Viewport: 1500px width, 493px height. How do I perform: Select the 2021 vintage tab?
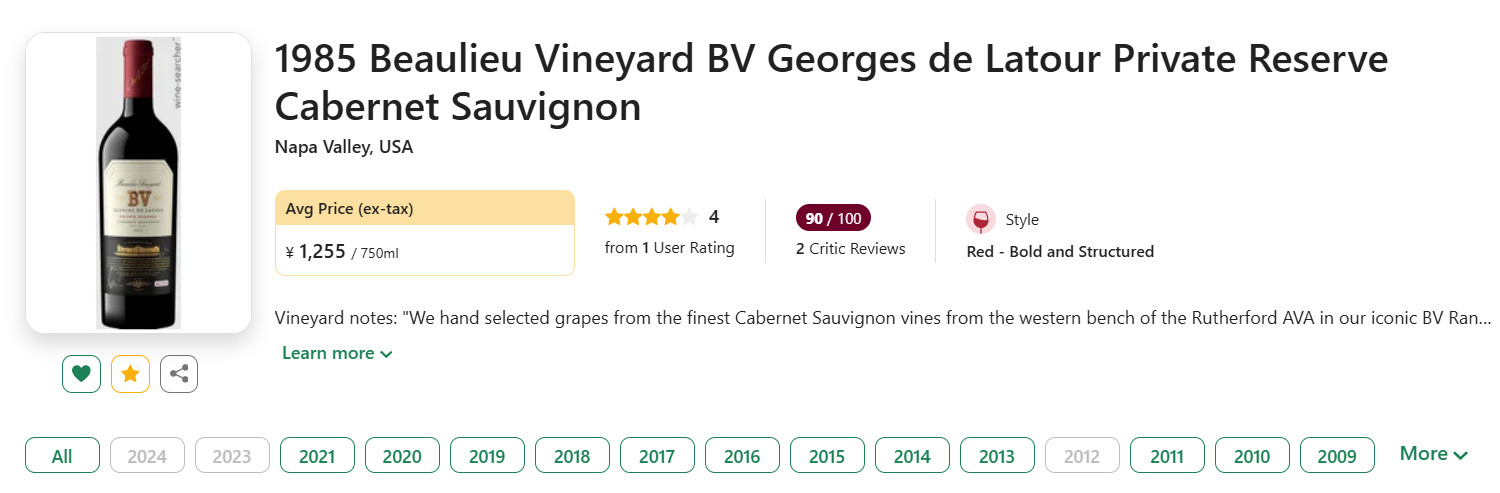tap(317, 456)
